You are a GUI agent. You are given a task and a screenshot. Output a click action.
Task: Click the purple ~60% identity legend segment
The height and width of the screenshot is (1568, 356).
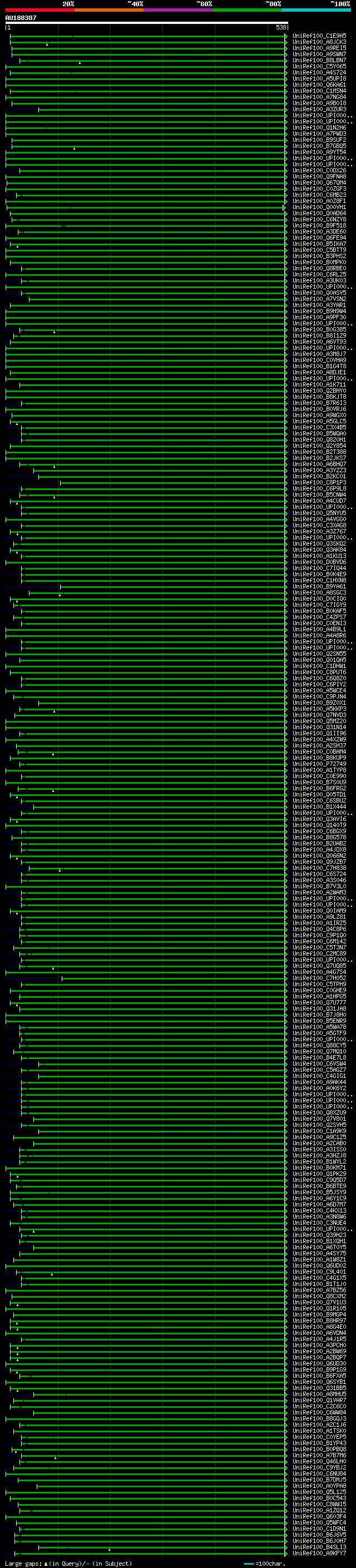[x=179, y=10]
